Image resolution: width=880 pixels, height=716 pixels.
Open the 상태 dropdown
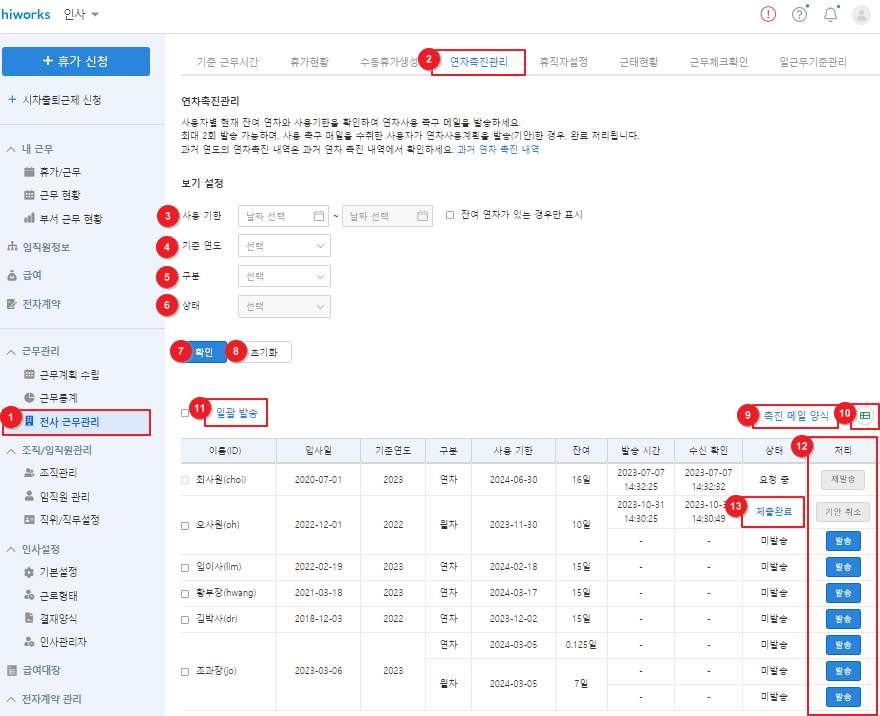(284, 306)
